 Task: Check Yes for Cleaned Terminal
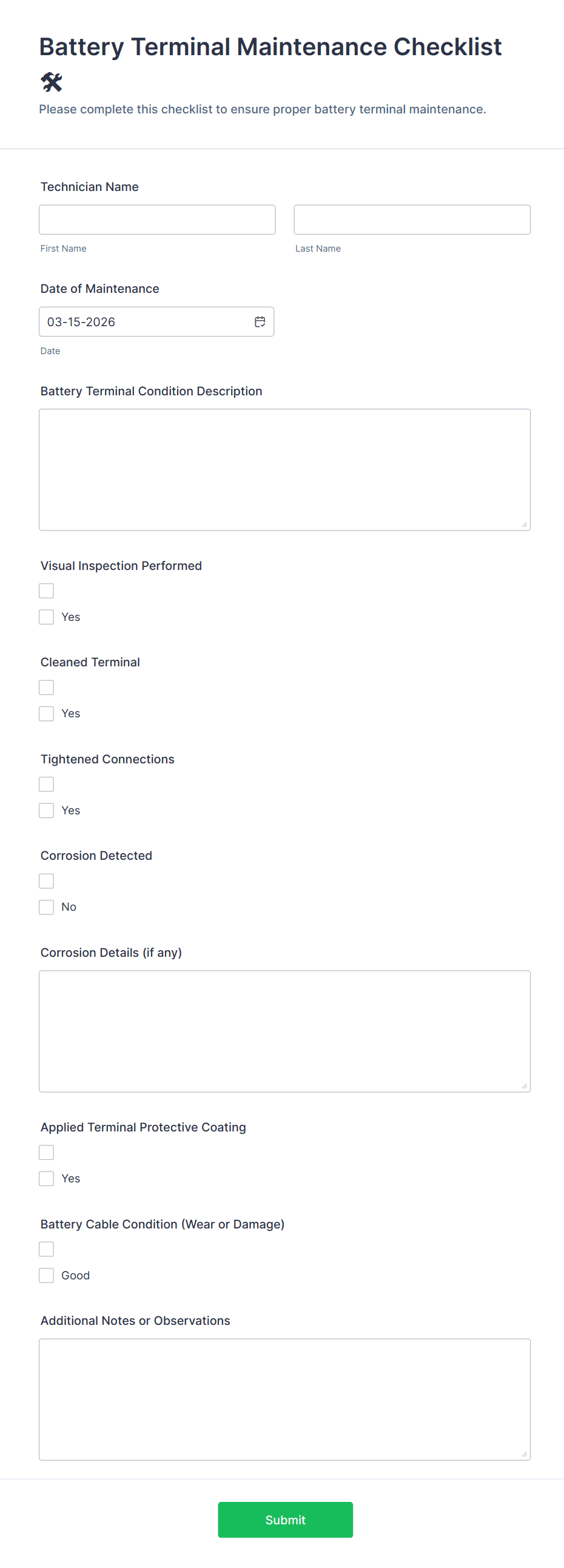pos(46,714)
